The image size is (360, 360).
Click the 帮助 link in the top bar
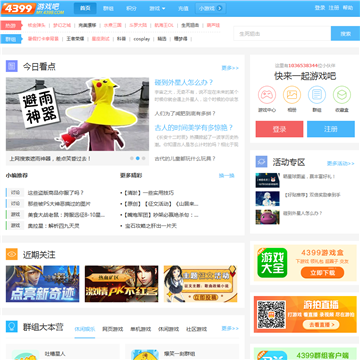tap(348, 8)
